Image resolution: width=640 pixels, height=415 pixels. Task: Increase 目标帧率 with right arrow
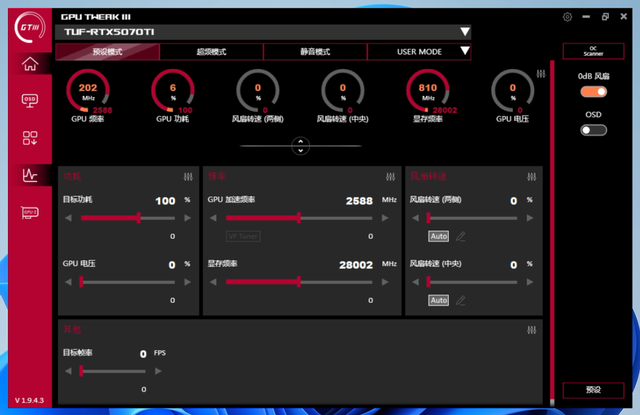[158, 371]
